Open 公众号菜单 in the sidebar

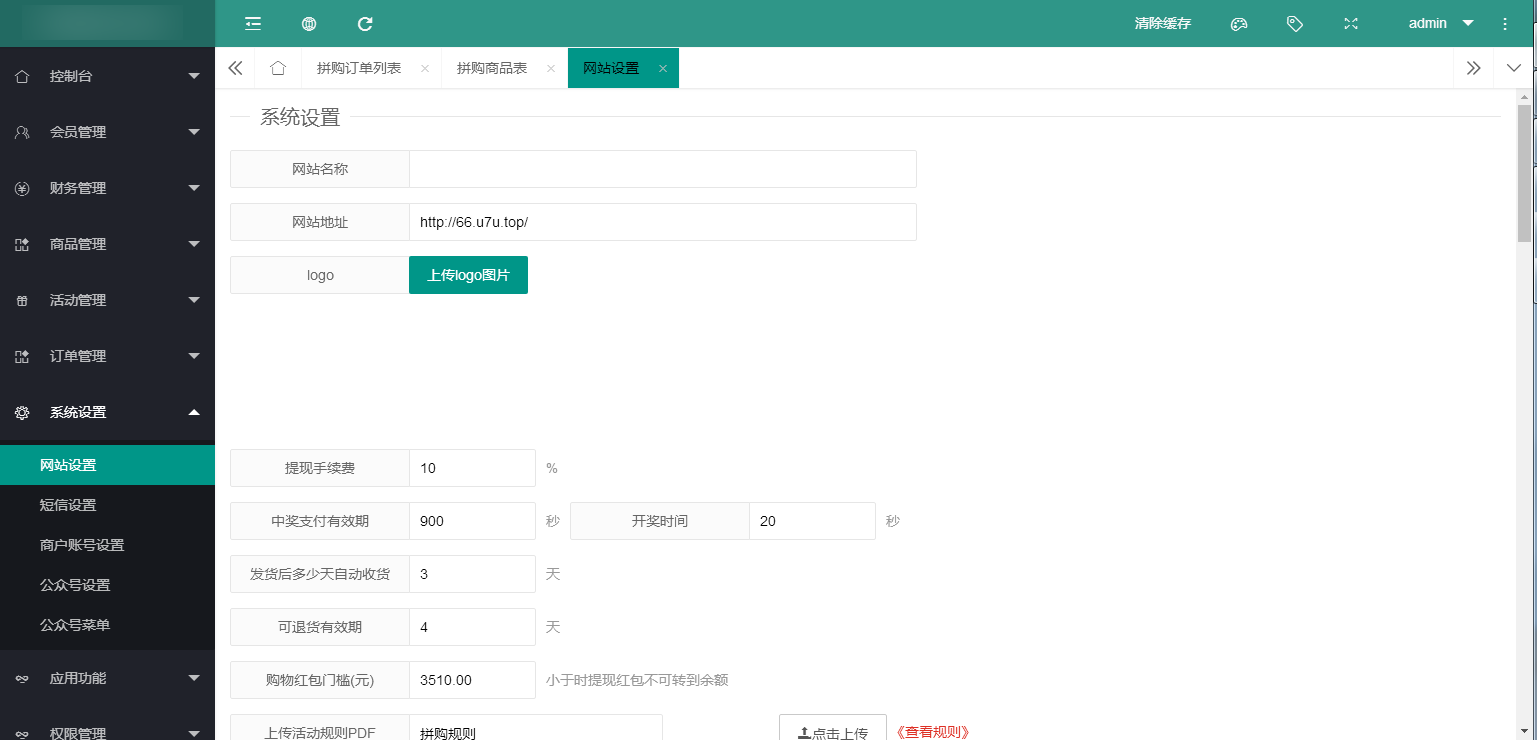click(x=107, y=625)
